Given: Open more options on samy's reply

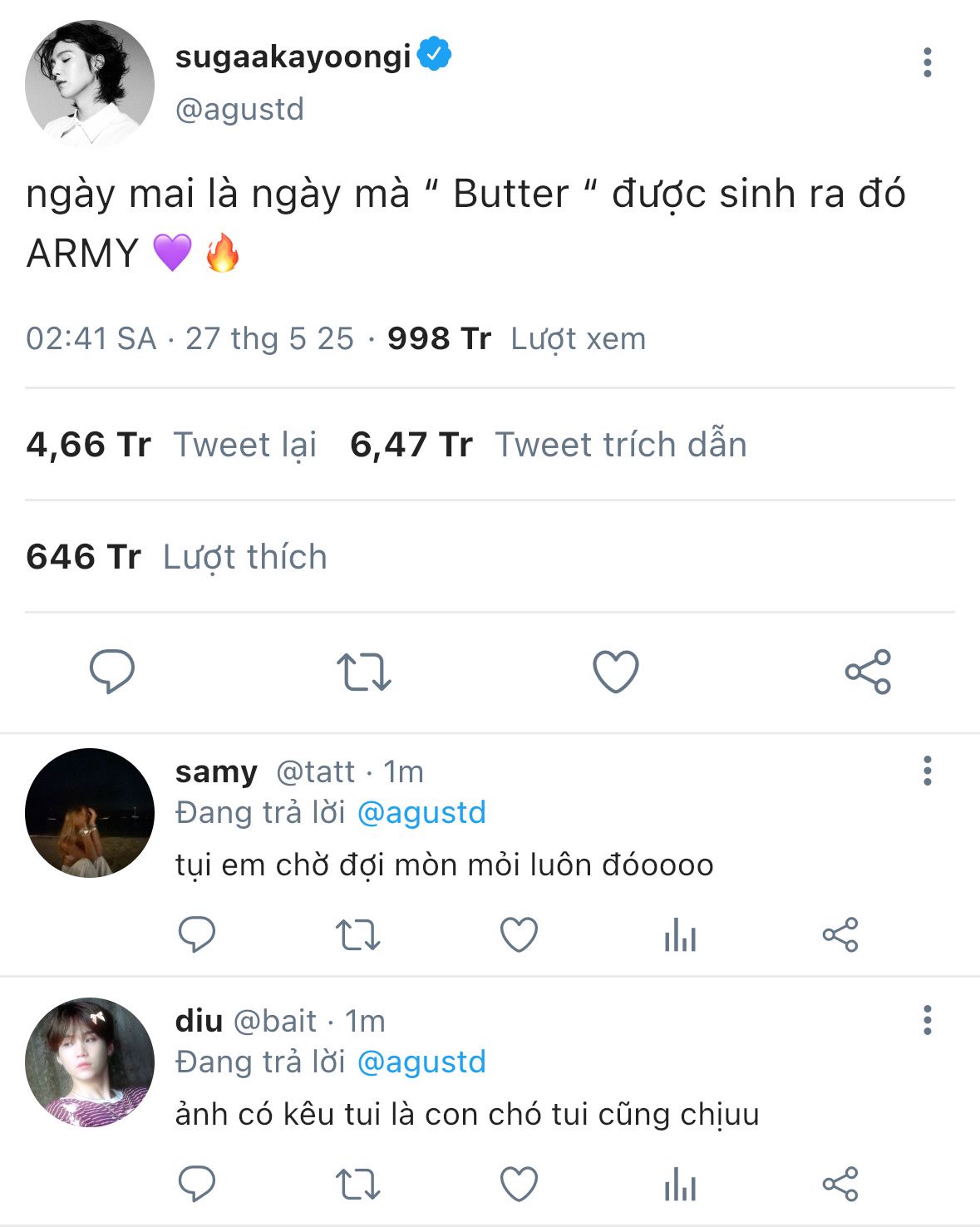Looking at the screenshot, I should pyautogui.click(x=927, y=771).
